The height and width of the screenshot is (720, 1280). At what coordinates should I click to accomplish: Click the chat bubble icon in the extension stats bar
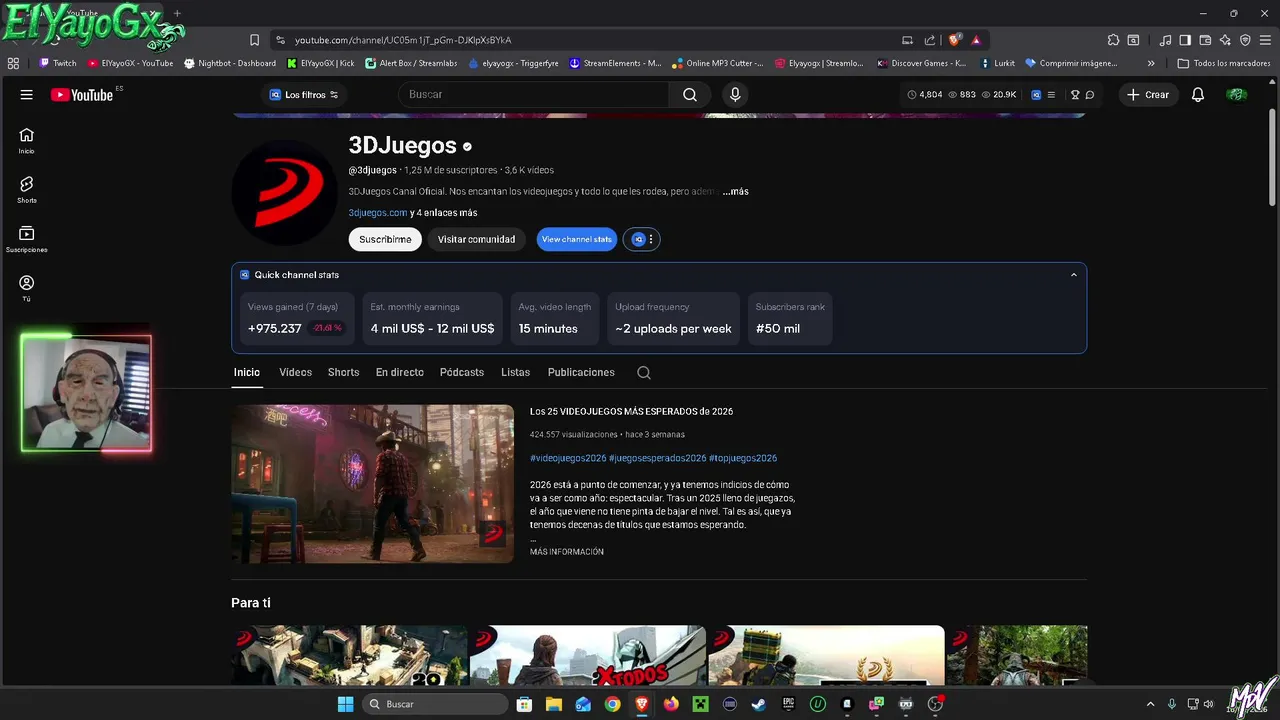1090,95
